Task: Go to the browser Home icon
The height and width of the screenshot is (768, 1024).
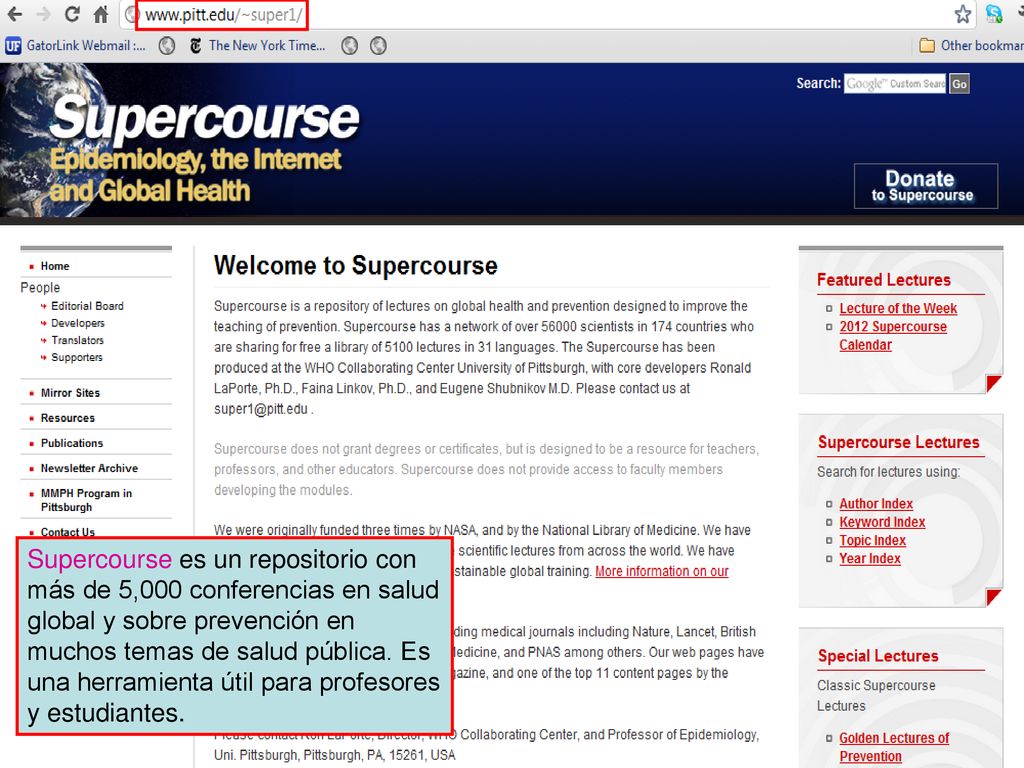Action: coord(101,14)
